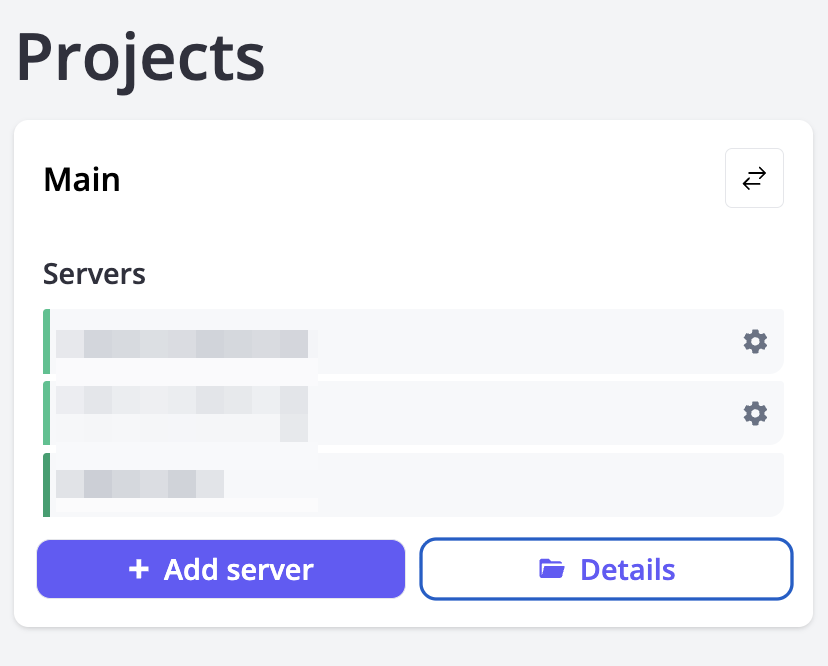Viewport: 828px width, 666px height.
Task: Click the Main project title
Action: coord(81,179)
